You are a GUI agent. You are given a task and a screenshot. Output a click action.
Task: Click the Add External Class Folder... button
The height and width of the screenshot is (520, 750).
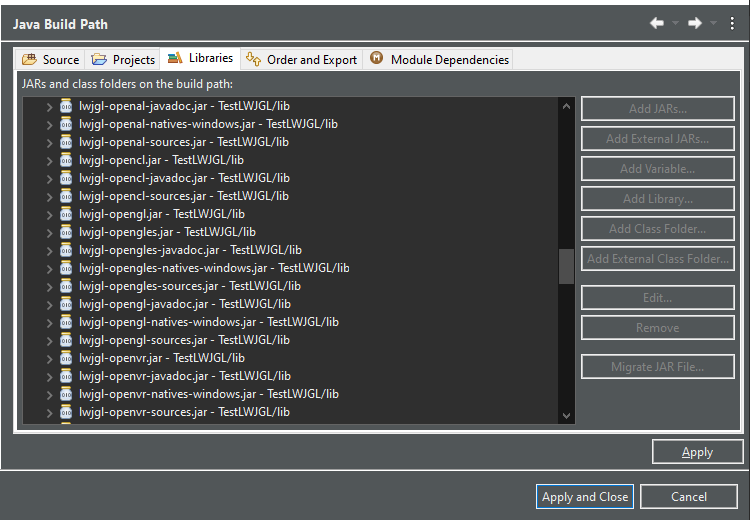point(658,259)
